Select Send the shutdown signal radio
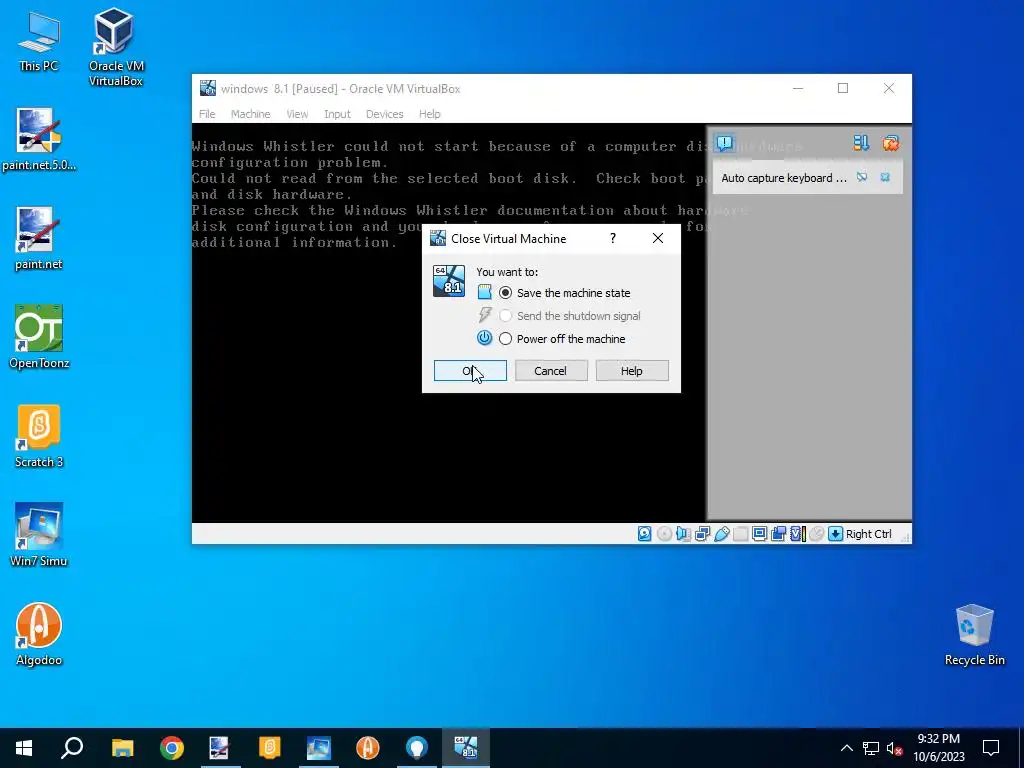This screenshot has width=1024, height=768. pos(505,316)
